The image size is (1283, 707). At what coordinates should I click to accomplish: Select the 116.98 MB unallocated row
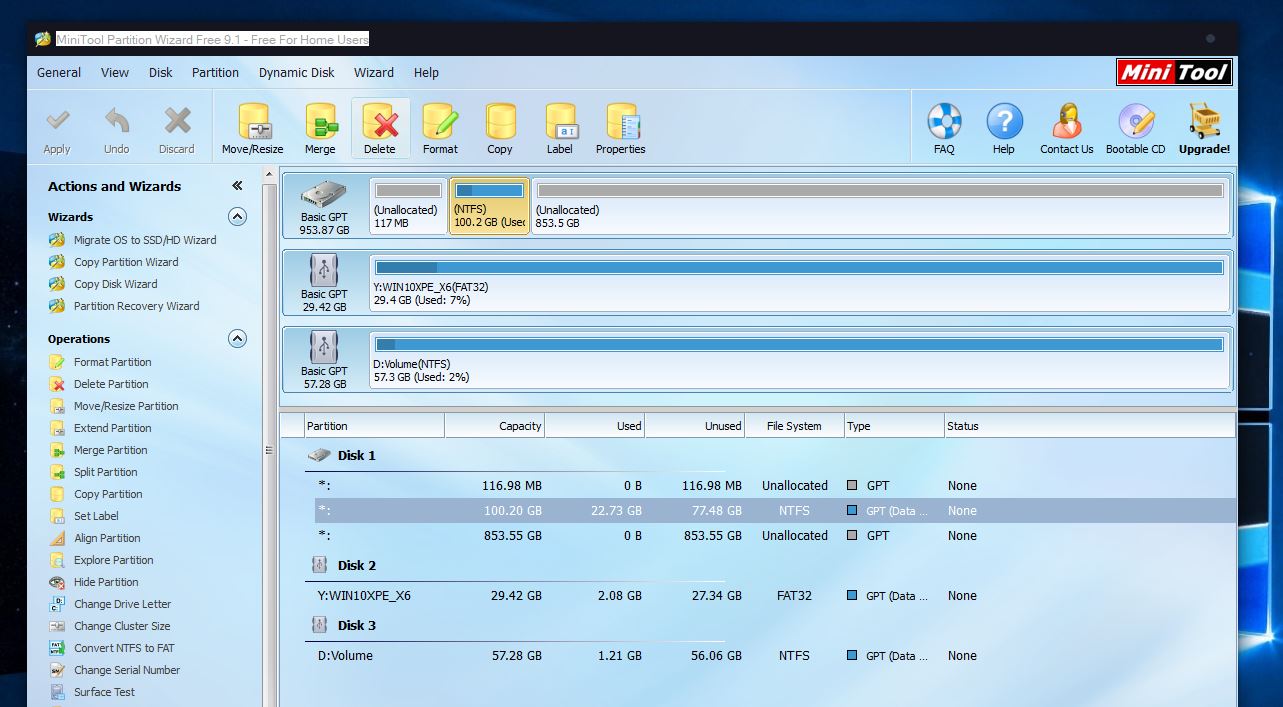775,485
